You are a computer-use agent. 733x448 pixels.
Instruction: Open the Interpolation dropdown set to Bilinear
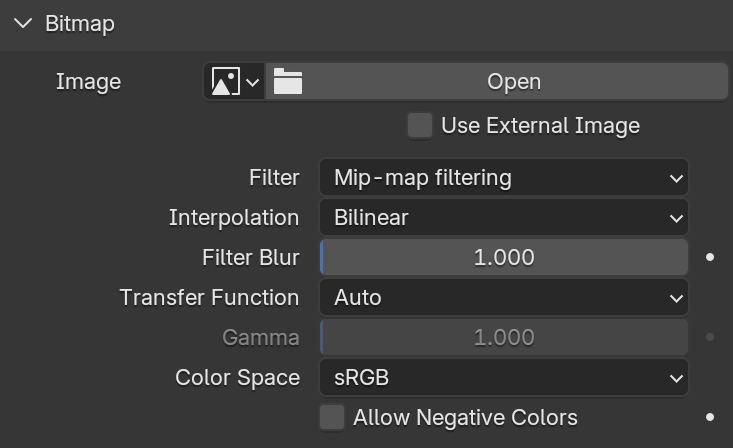pyautogui.click(x=503, y=217)
